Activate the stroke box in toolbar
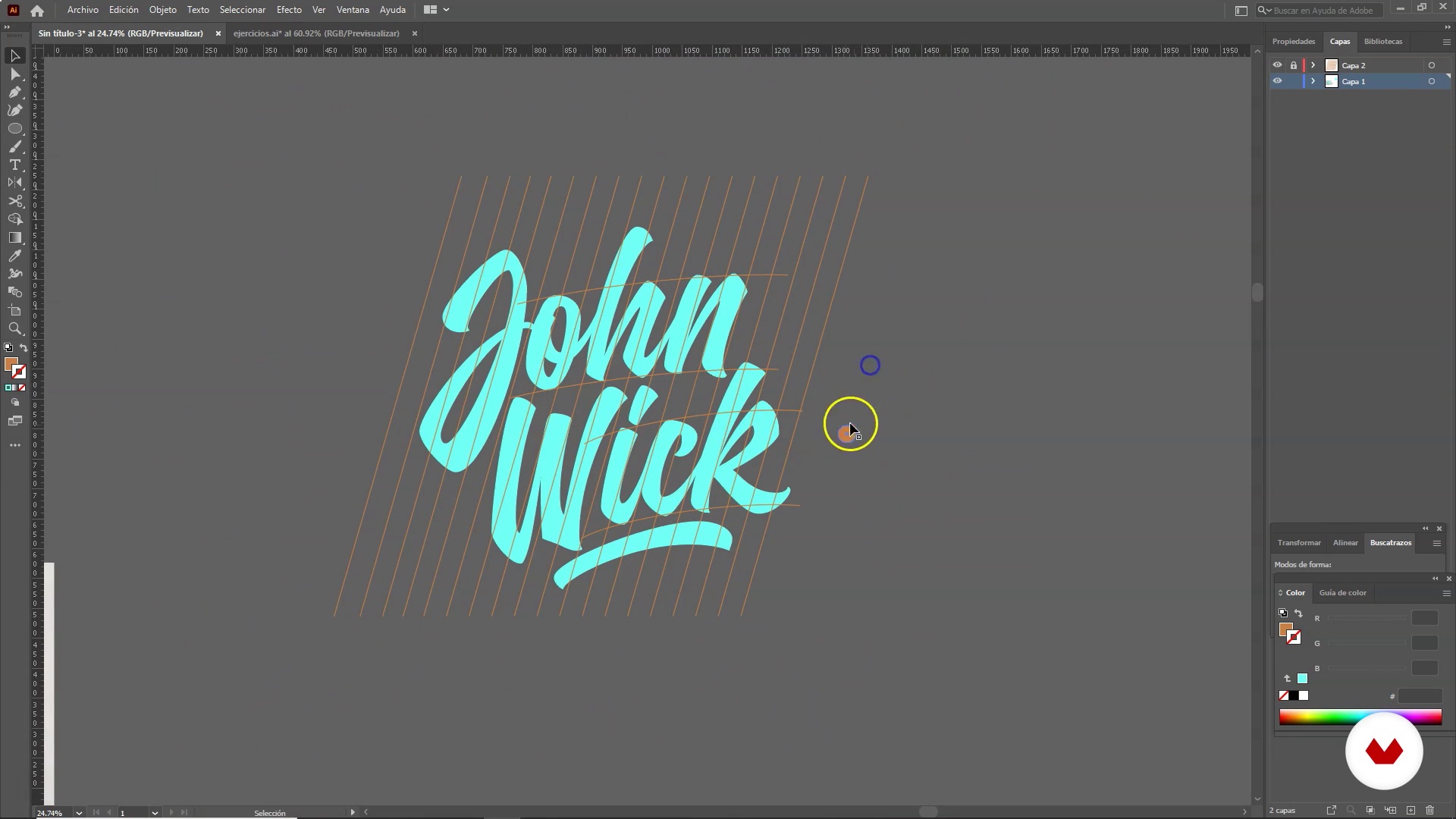Screen dimensions: 1456x819 pos(20,372)
